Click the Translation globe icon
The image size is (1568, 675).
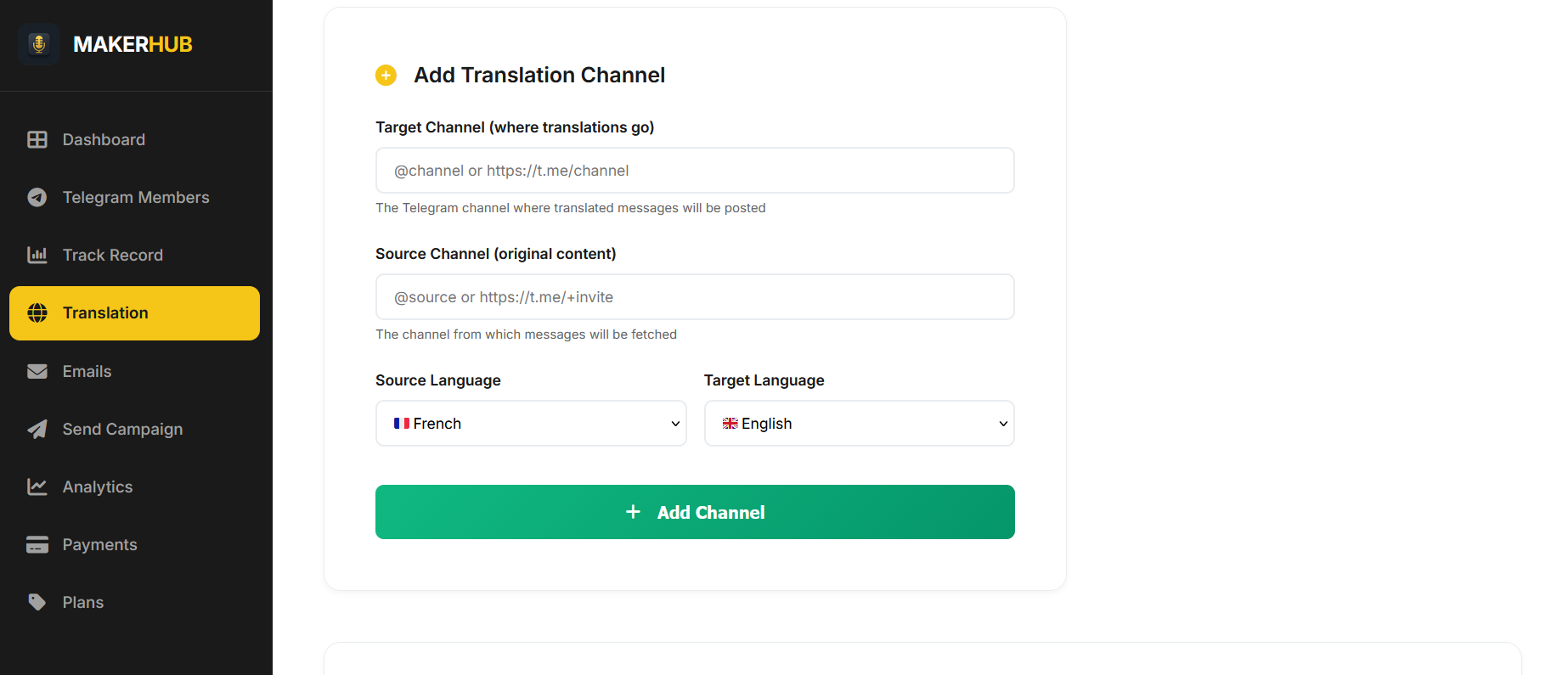click(x=37, y=312)
